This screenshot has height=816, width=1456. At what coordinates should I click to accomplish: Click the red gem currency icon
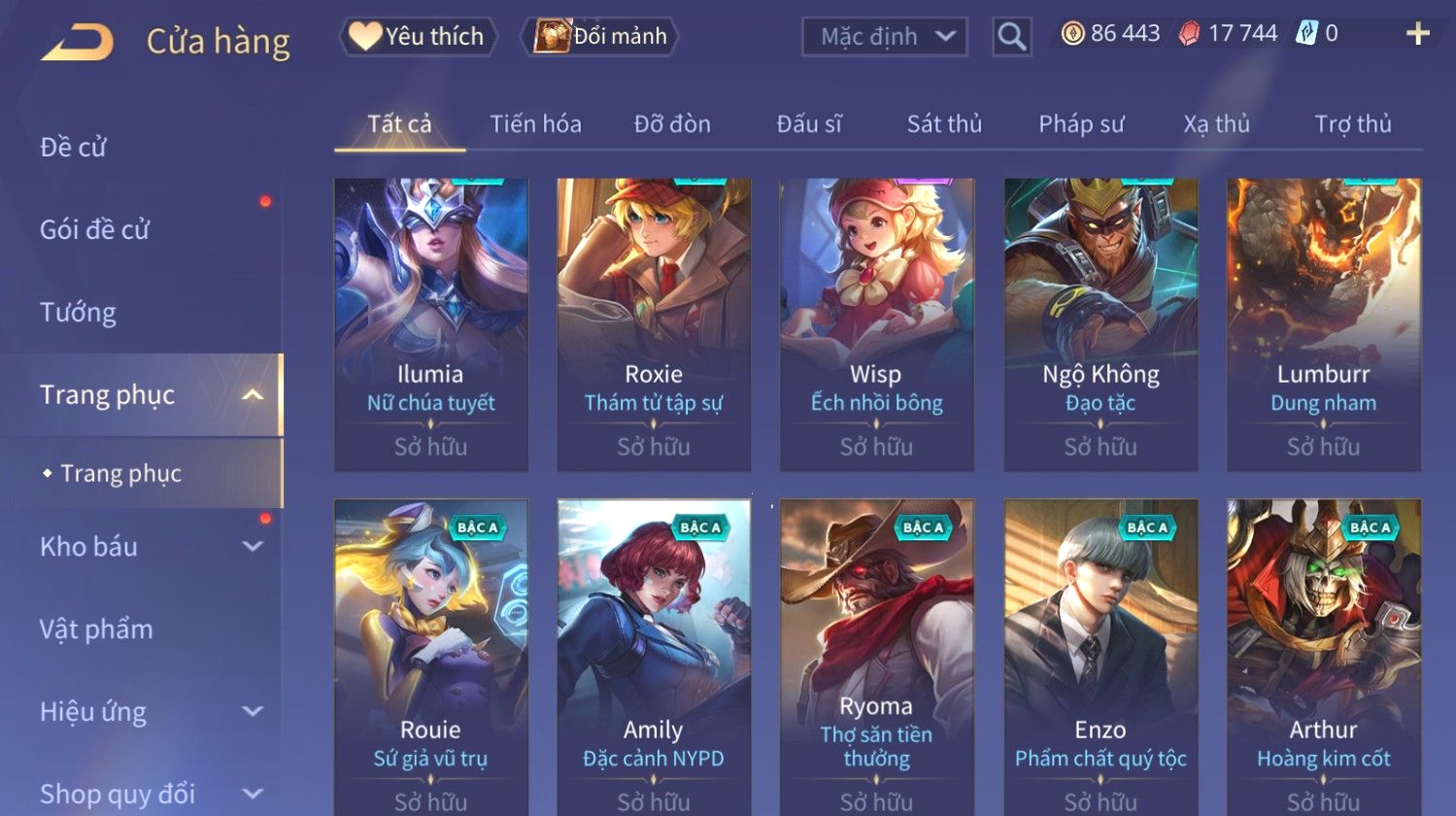pos(1189,34)
